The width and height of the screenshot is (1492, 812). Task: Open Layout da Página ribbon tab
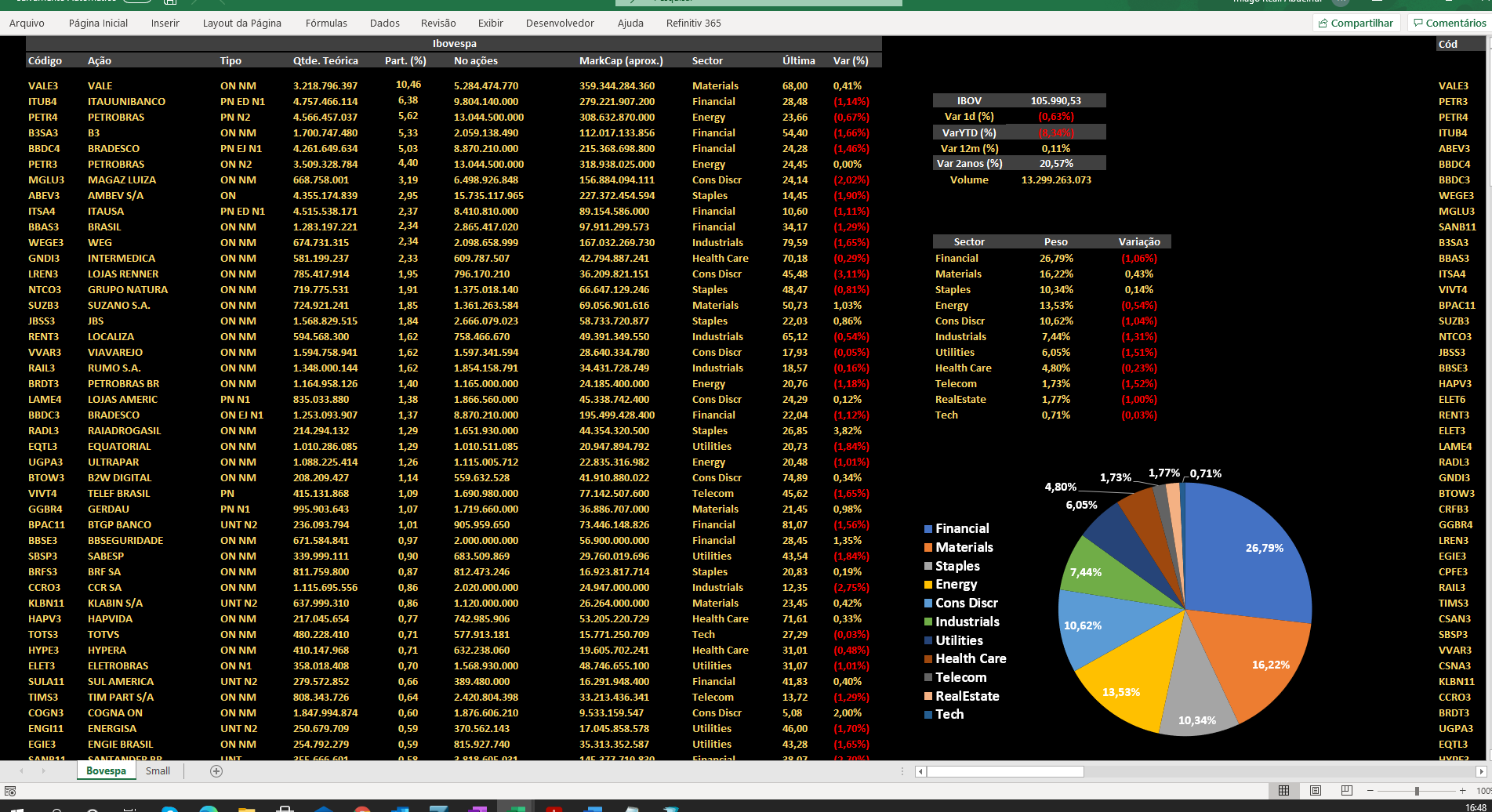point(242,23)
